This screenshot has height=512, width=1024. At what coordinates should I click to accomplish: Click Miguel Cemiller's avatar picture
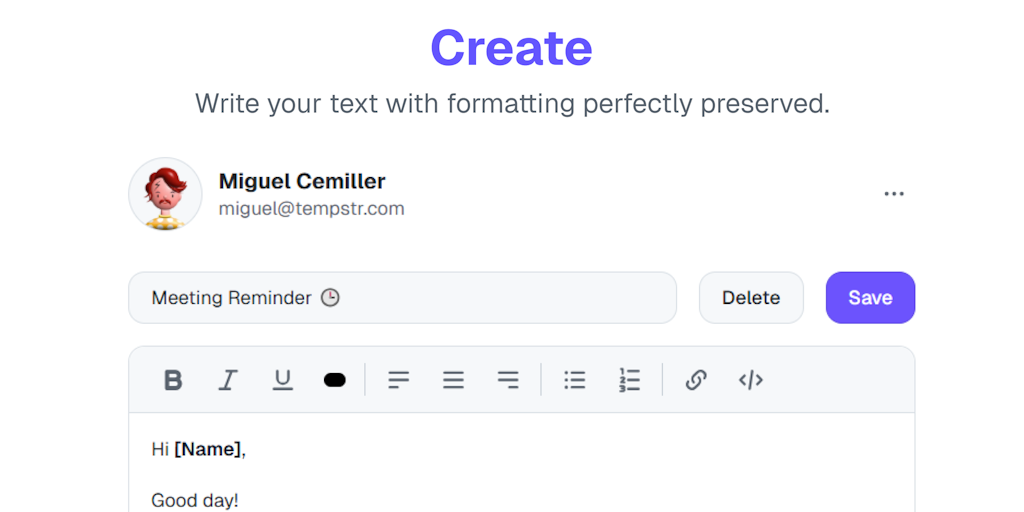165,194
